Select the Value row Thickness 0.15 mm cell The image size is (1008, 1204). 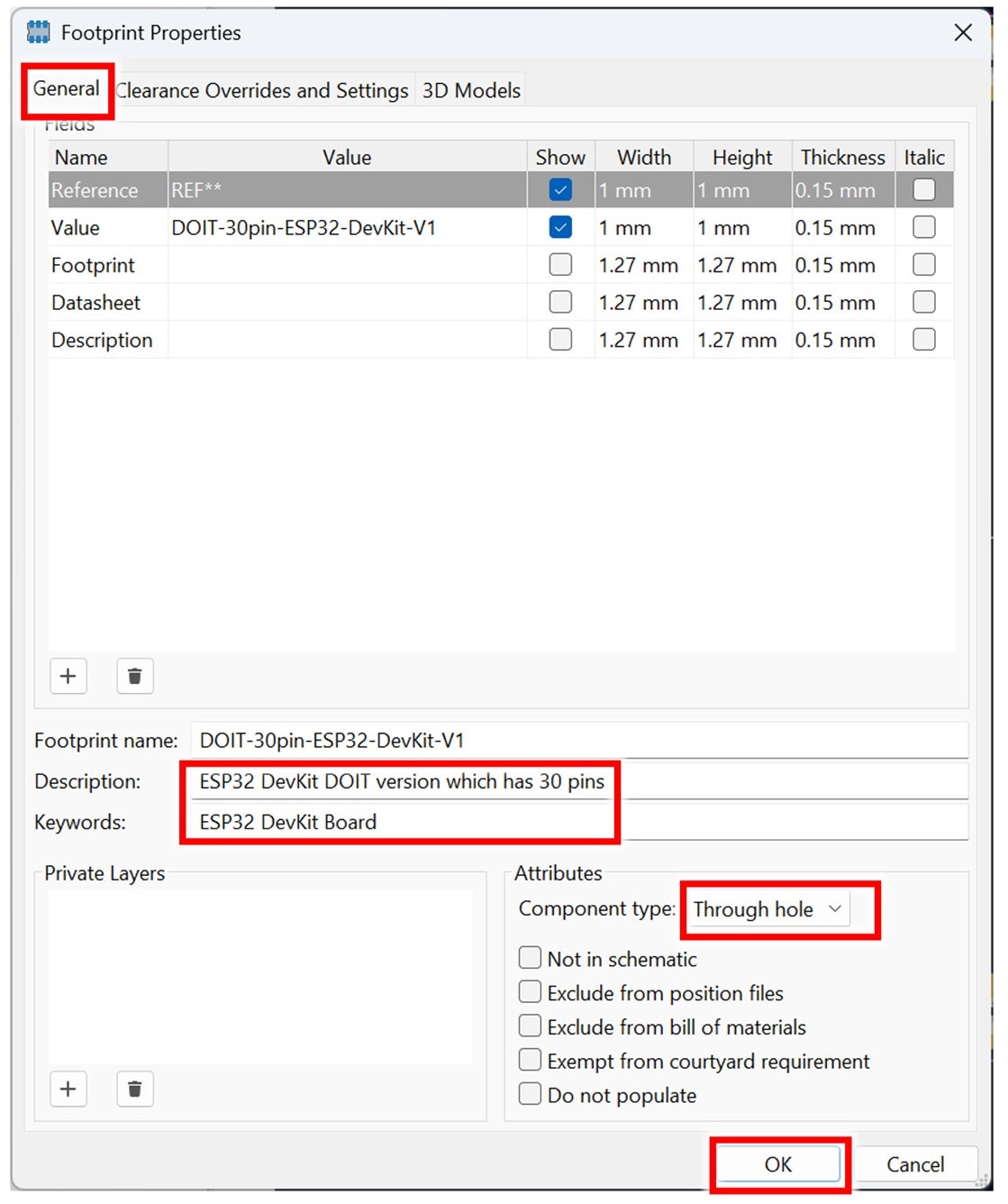coord(843,228)
